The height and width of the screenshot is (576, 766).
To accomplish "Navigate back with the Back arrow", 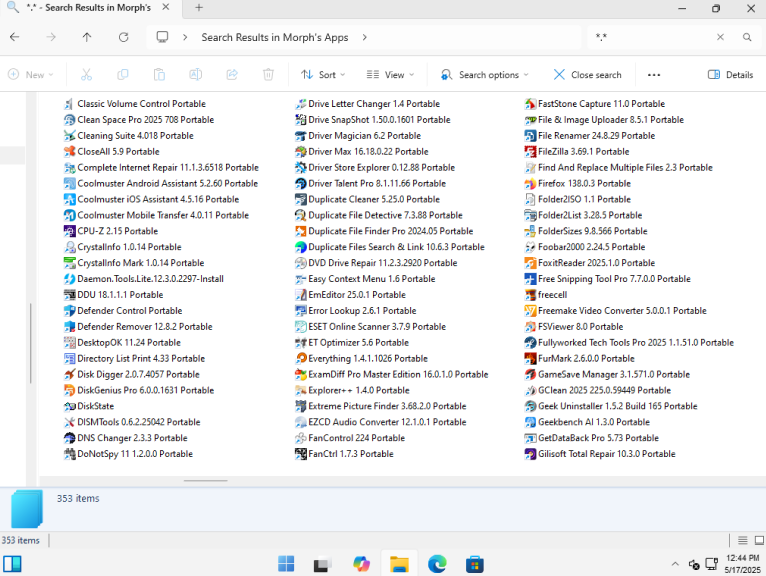I will point(15,37).
